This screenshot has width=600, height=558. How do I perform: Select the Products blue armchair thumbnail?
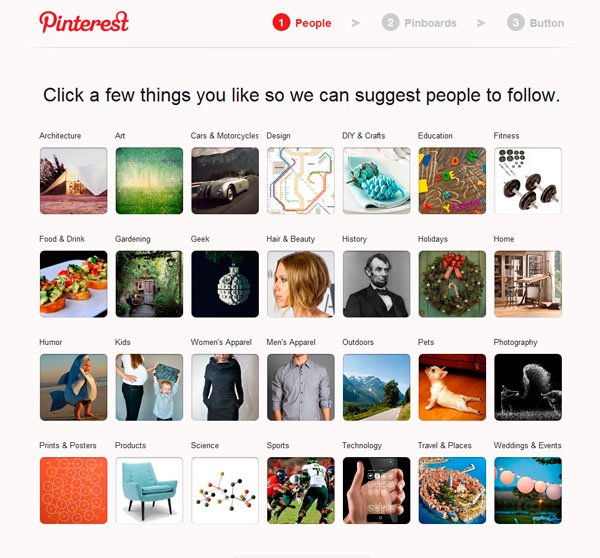[149, 491]
